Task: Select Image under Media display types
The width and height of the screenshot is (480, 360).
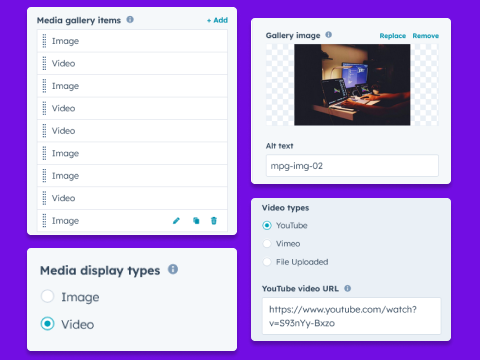Action: coord(47,296)
